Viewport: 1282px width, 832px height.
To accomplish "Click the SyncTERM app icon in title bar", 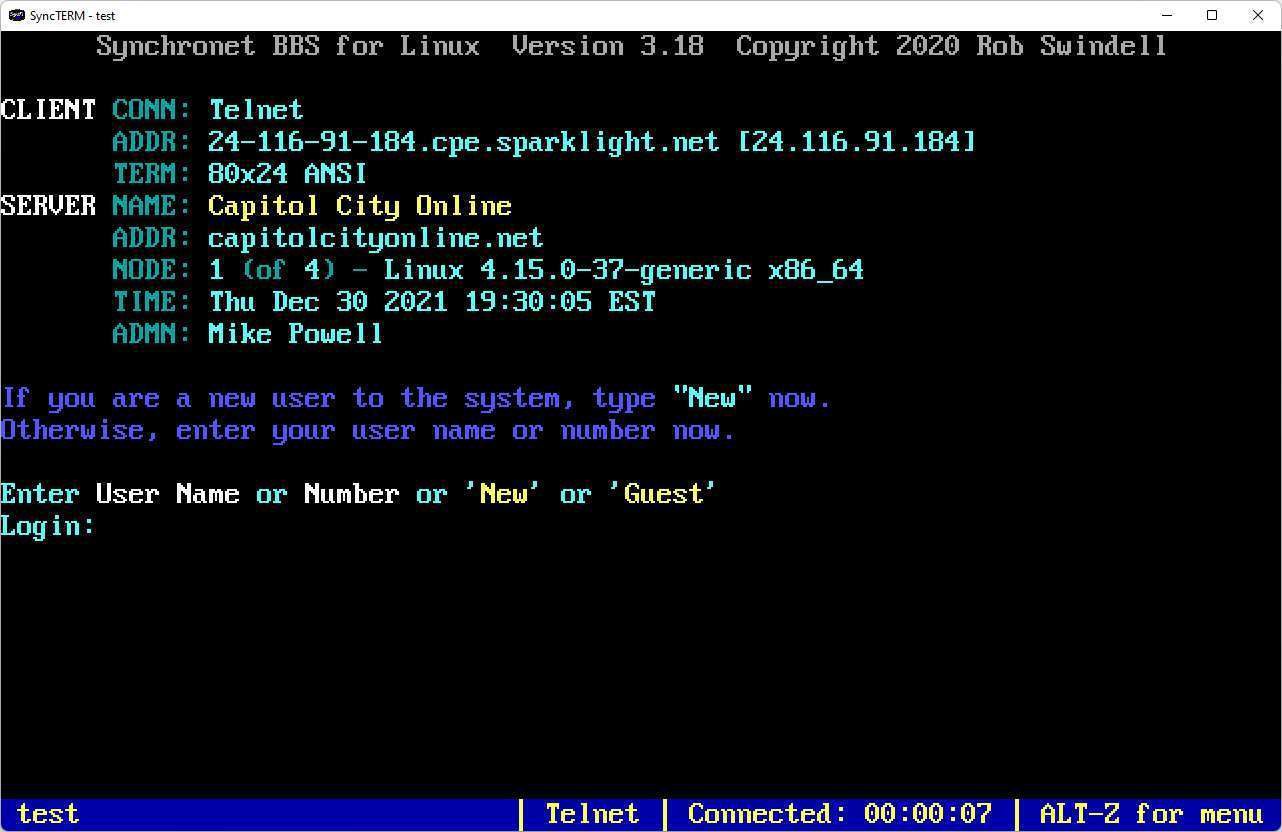I will click(16, 15).
